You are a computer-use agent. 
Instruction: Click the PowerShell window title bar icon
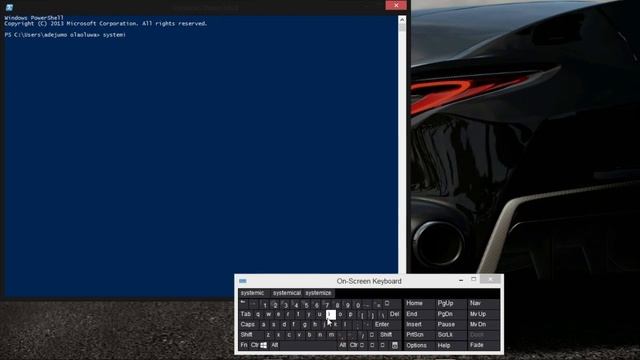pos(9,7)
